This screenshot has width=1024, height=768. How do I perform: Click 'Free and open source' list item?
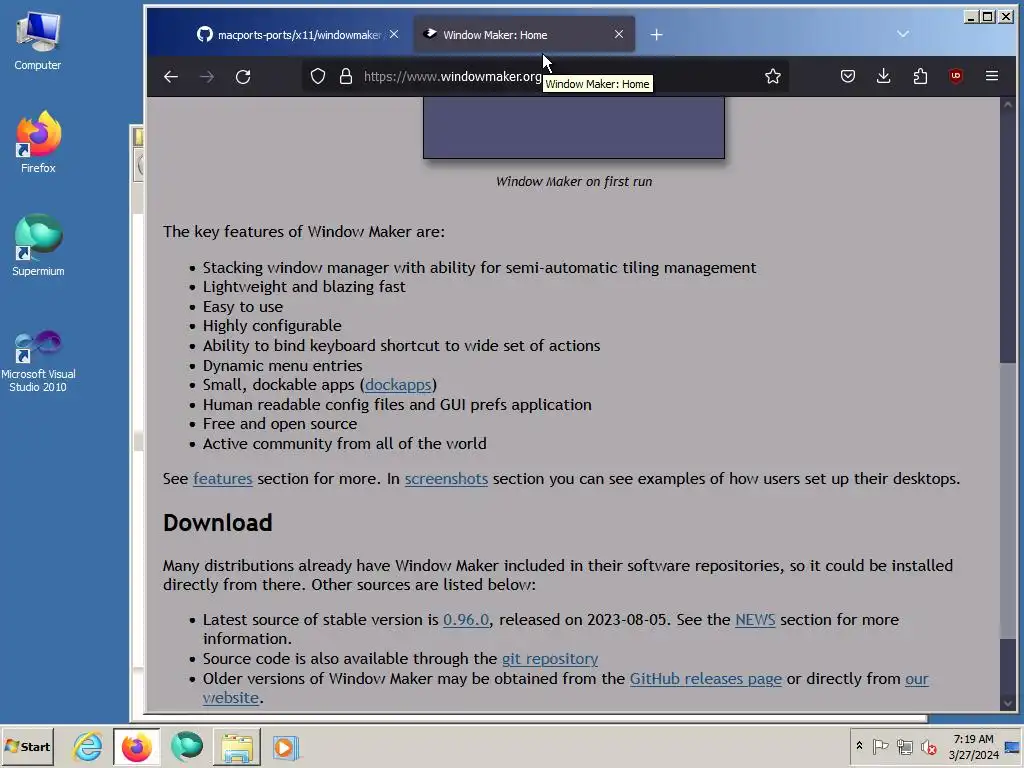coord(280,424)
